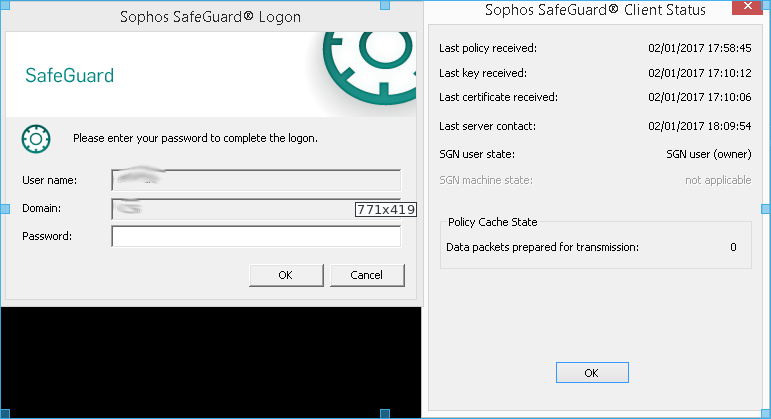The width and height of the screenshot is (771, 419).
Task: Click the User name field
Action: (256, 180)
